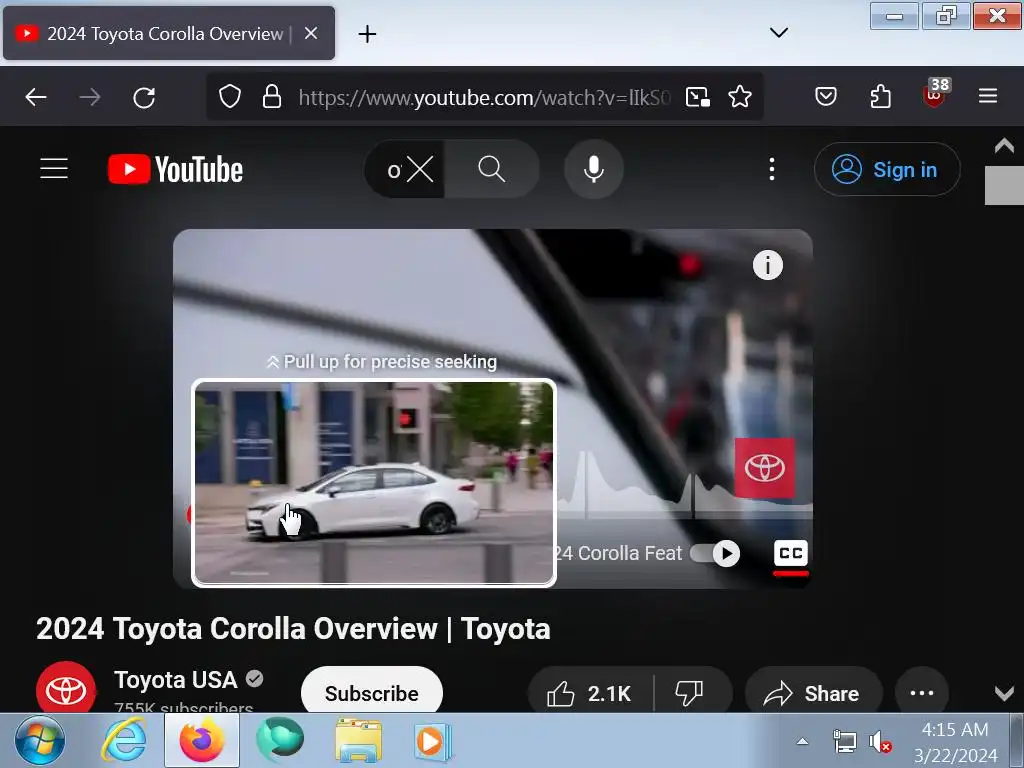Screen dimensions: 1024x768
Task: Click the page scrollbar up arrow
Action: coord(1004,145)
